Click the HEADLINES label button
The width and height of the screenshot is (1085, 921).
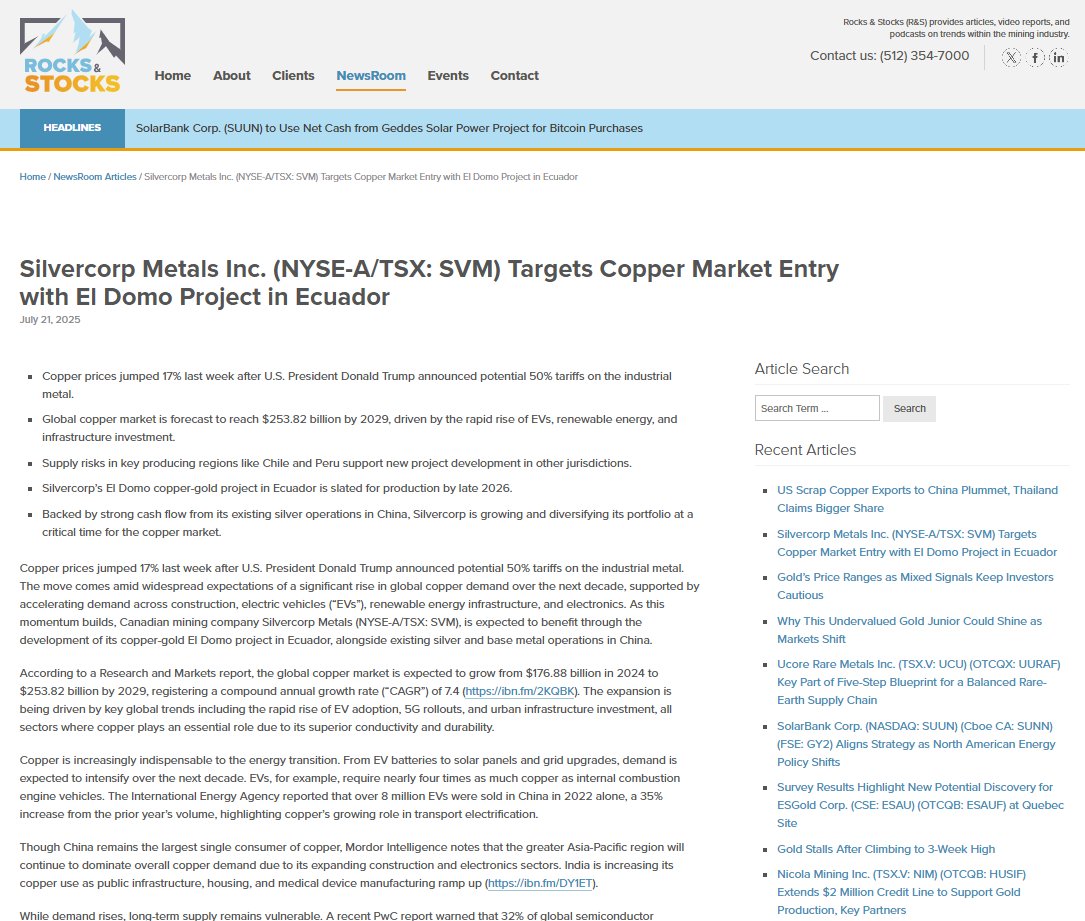pos(72,128)
